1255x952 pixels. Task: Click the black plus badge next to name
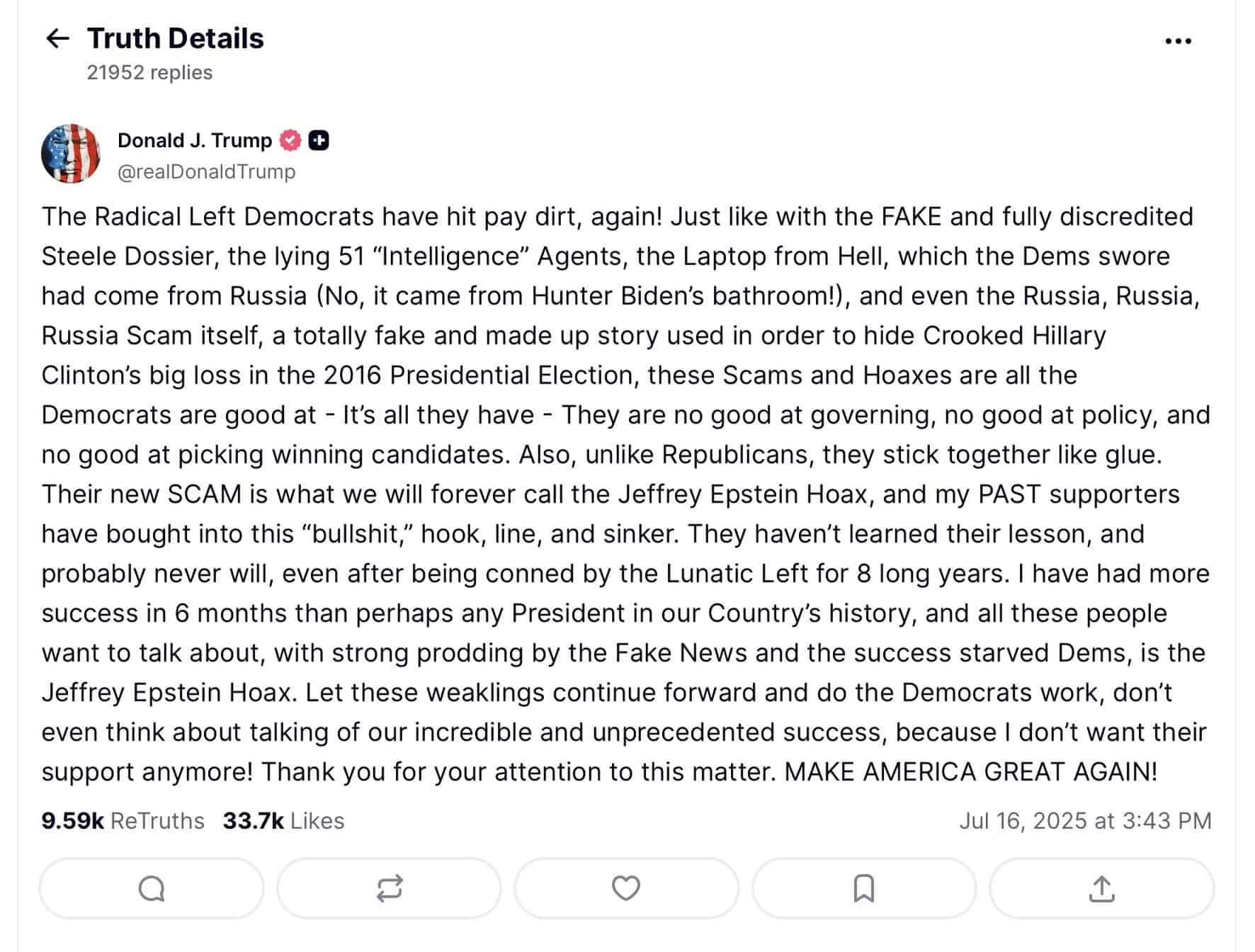319,140
